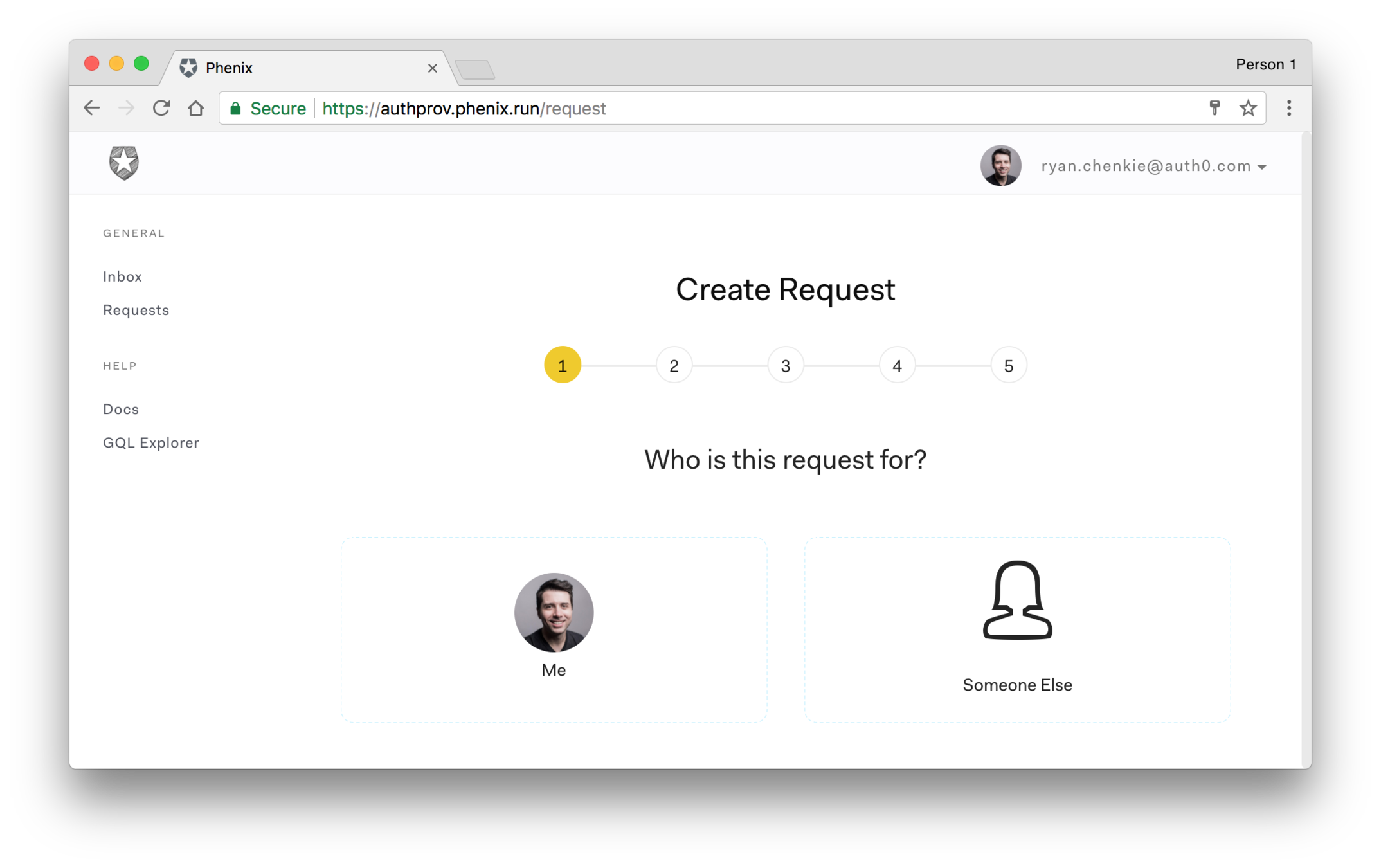This screenshot has width=1381, height=868.
Task: Open Inbox in the sidebar
Action: [122, 276]
